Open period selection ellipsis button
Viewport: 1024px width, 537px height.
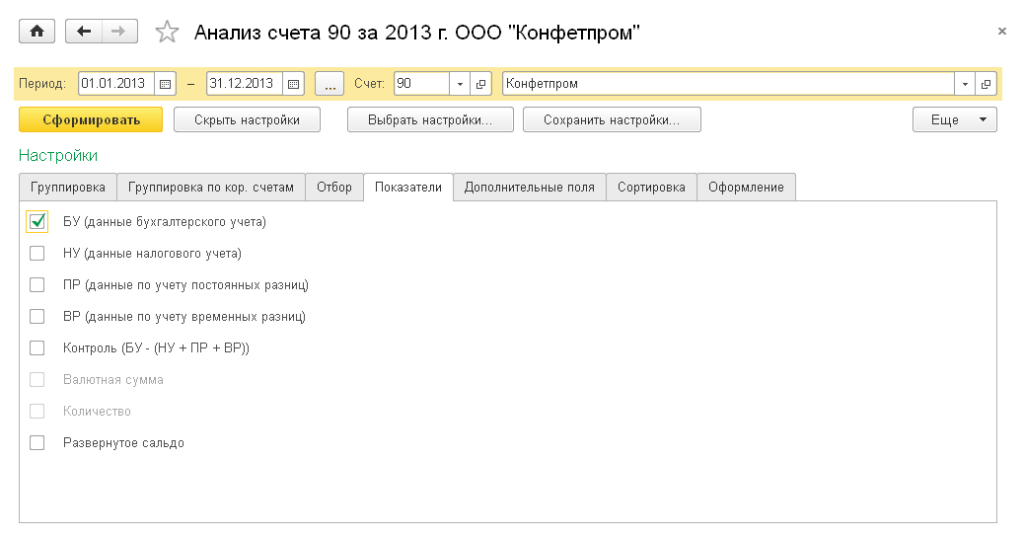(329, 84)
